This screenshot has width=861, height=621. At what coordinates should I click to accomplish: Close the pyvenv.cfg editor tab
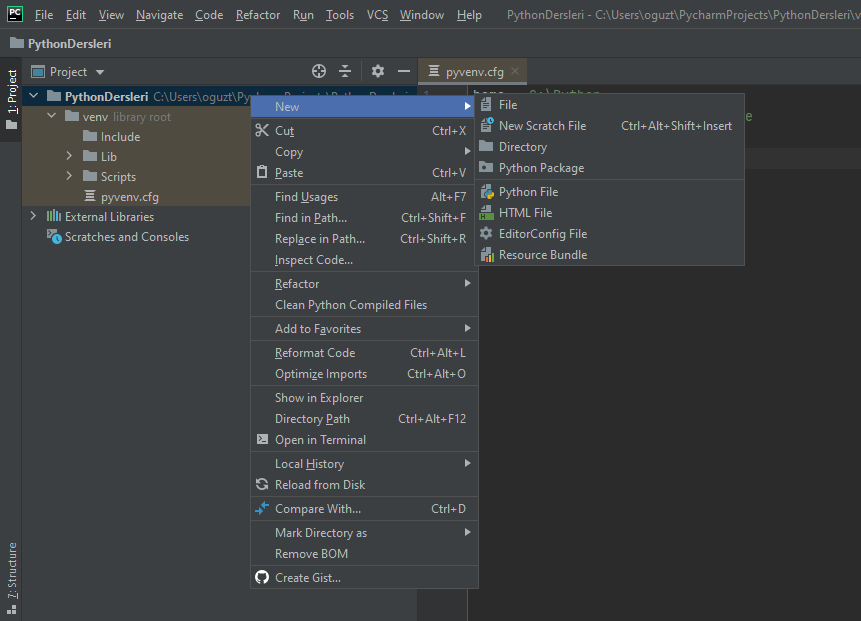(x=515, y=71)
